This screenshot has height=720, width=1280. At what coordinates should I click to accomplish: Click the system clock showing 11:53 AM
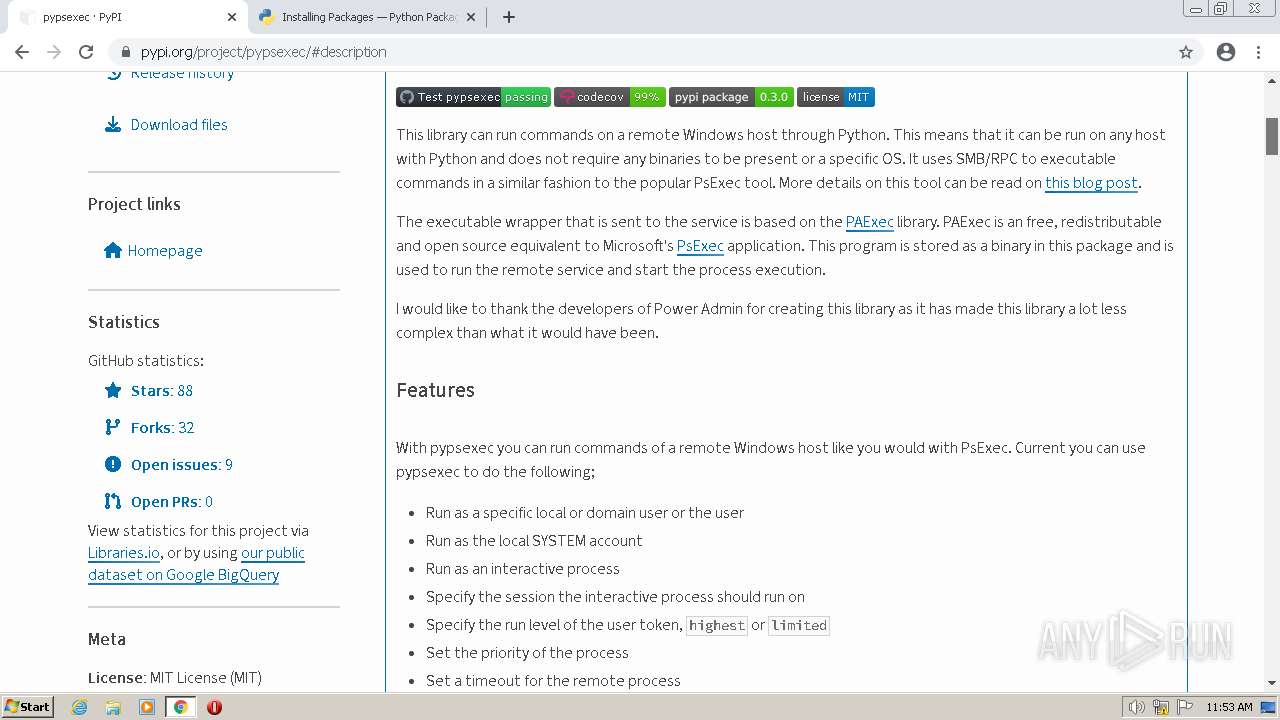point(1229,707)
